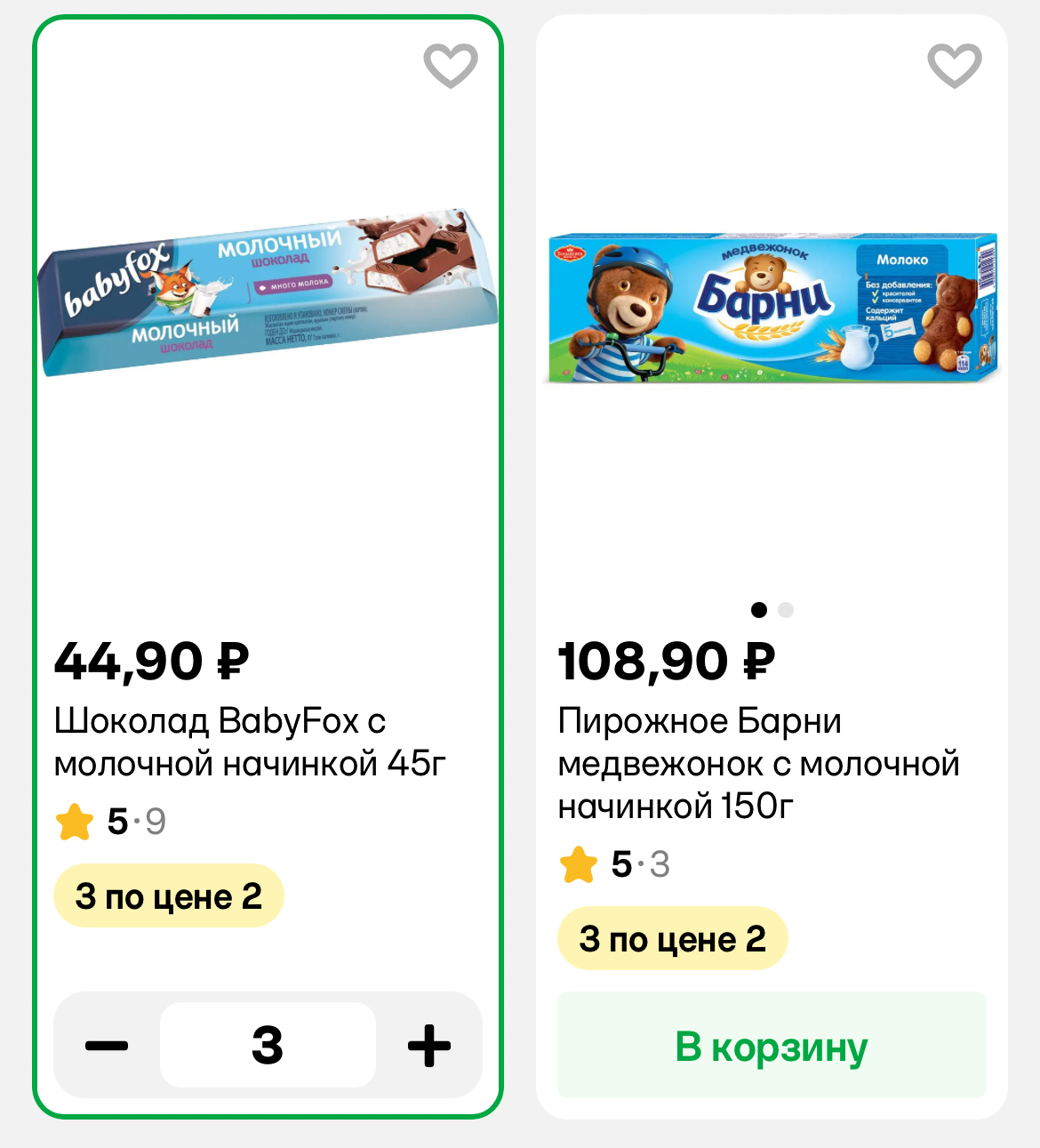The width and height of the screenshot is (1040, 1148).
Task: Click the 108,90 ₽ price
Action: [x=667, y=662]
